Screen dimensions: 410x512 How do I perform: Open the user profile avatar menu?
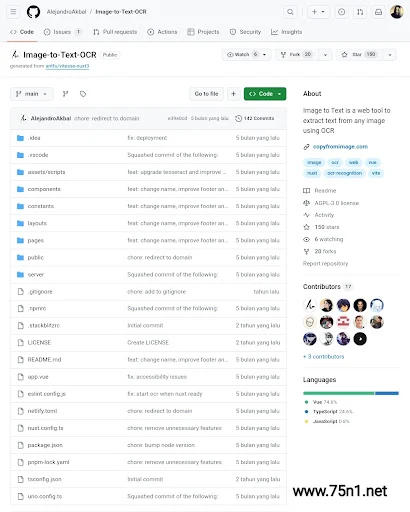397,12
